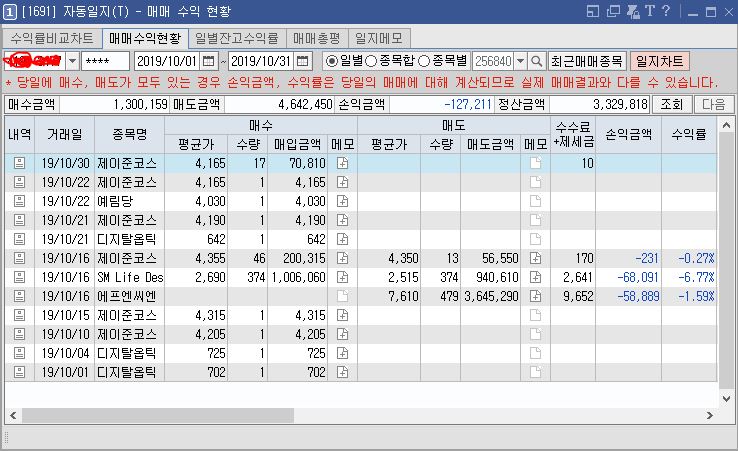Click the 거래일 column header
The height and width of the screenshot is (451, 738).
coord(64,135)
